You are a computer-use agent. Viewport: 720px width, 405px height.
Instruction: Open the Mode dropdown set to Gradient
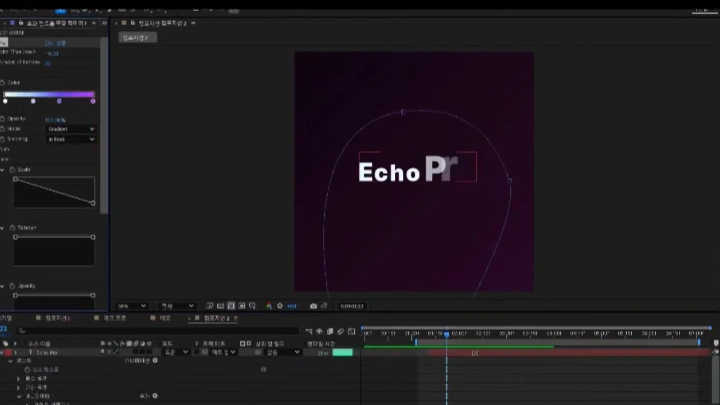click(70, 129)
